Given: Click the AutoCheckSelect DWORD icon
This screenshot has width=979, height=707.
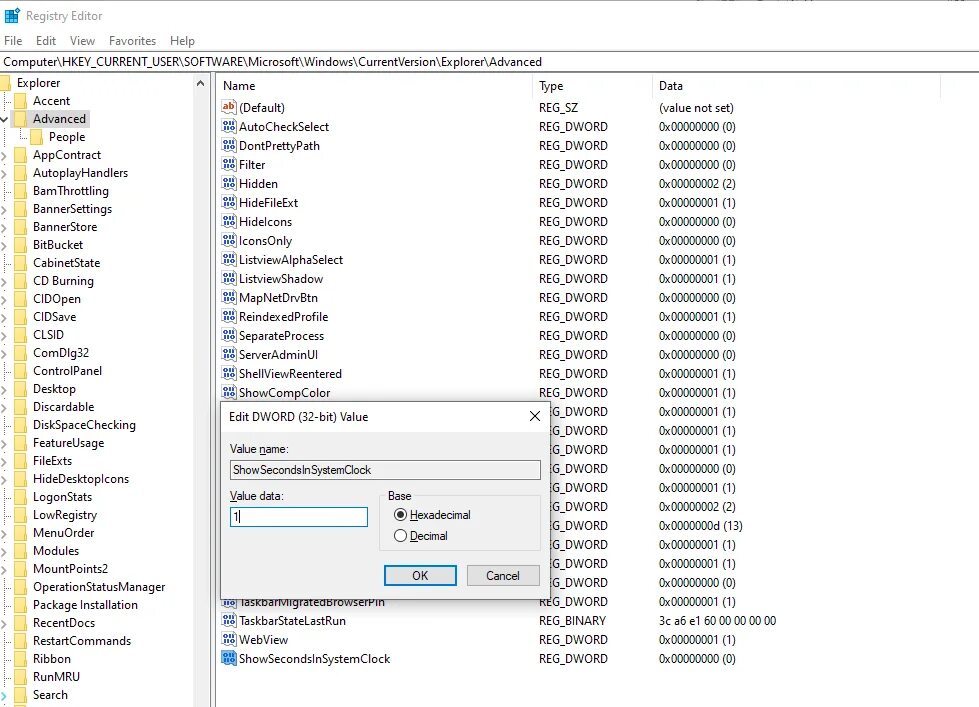Looking at the screenshot, I should (x=229, y=126).
